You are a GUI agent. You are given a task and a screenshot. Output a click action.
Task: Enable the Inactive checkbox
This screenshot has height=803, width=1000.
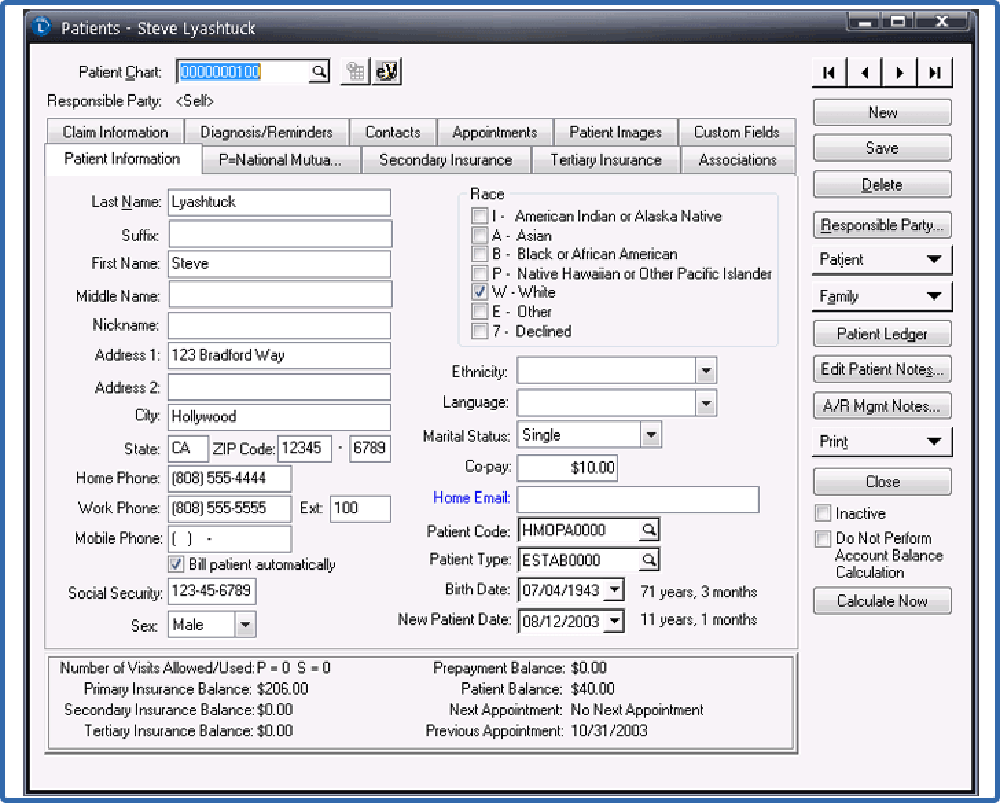coord(822,513)
